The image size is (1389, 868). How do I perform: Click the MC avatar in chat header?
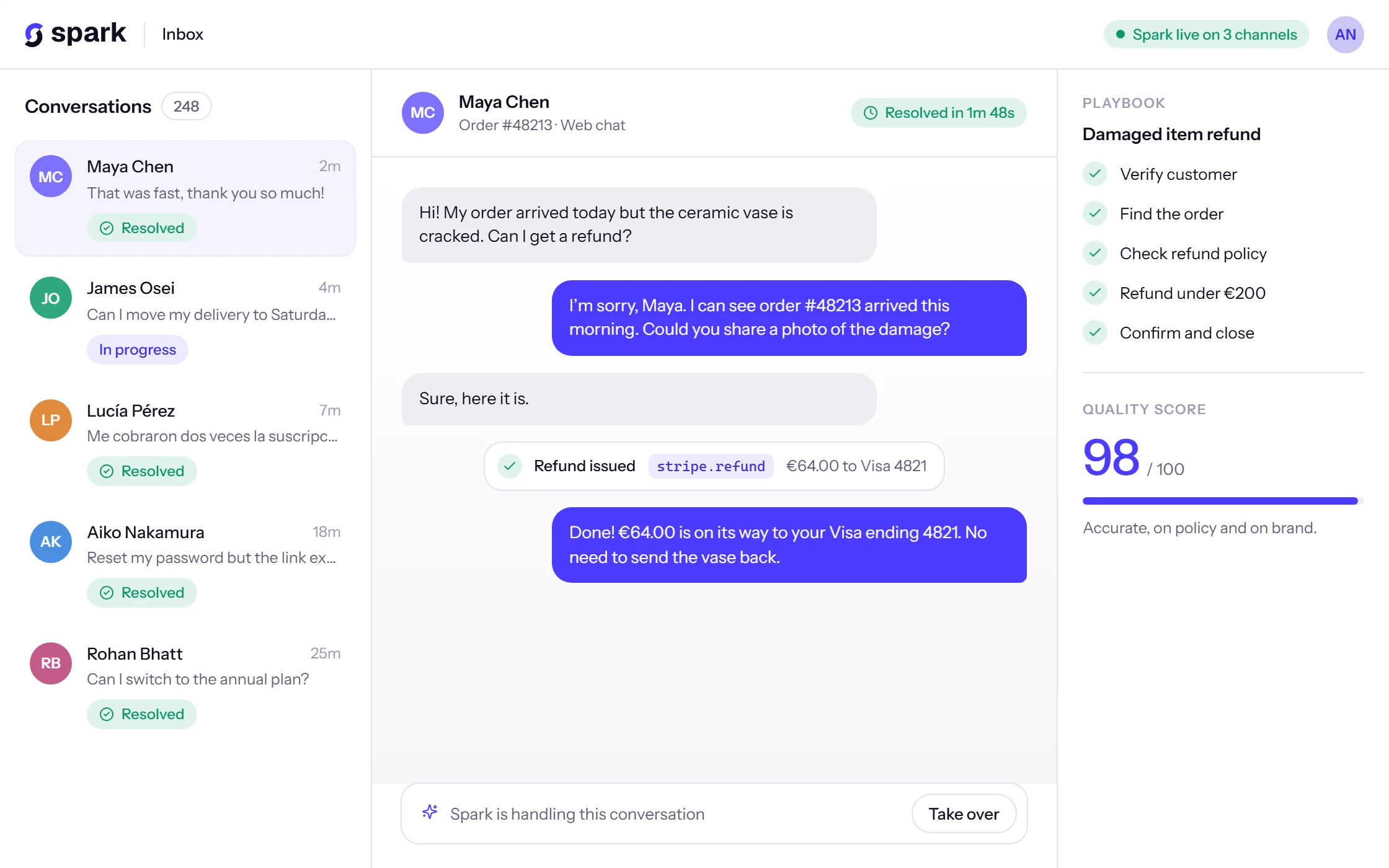tap(423, 113)
